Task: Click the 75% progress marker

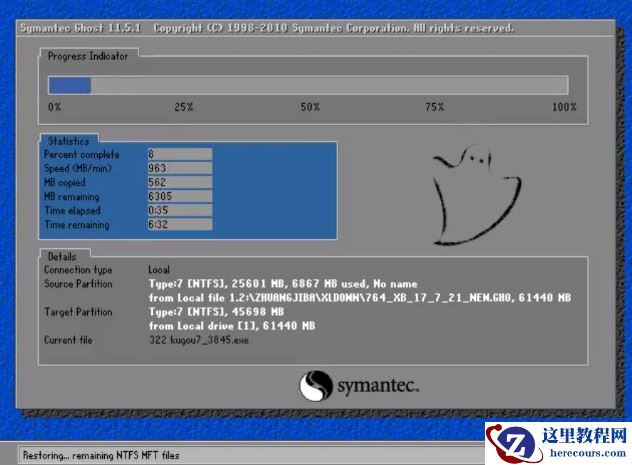Action: (434, 107)
